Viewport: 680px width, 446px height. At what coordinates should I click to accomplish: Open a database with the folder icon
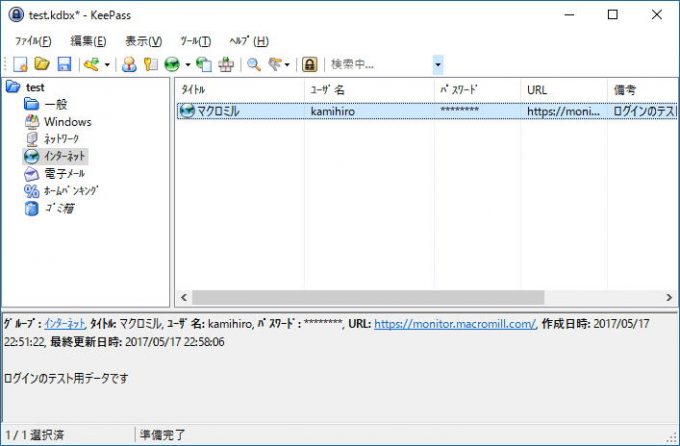tap(42, 64)
